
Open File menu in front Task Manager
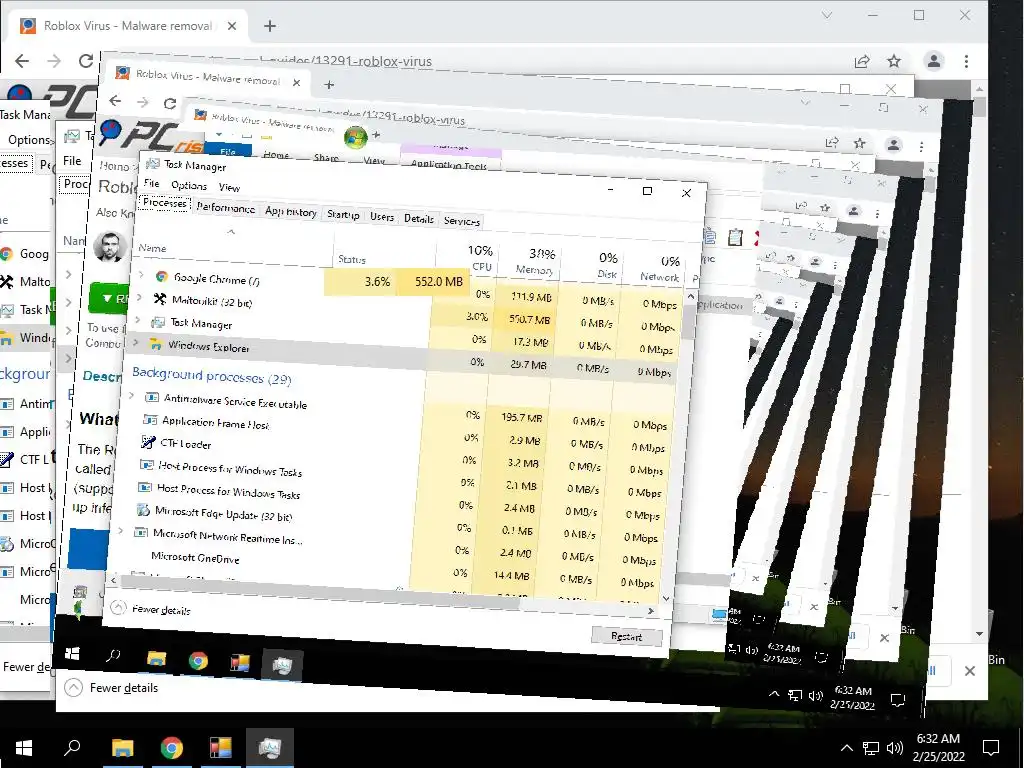tap(152, 184)
